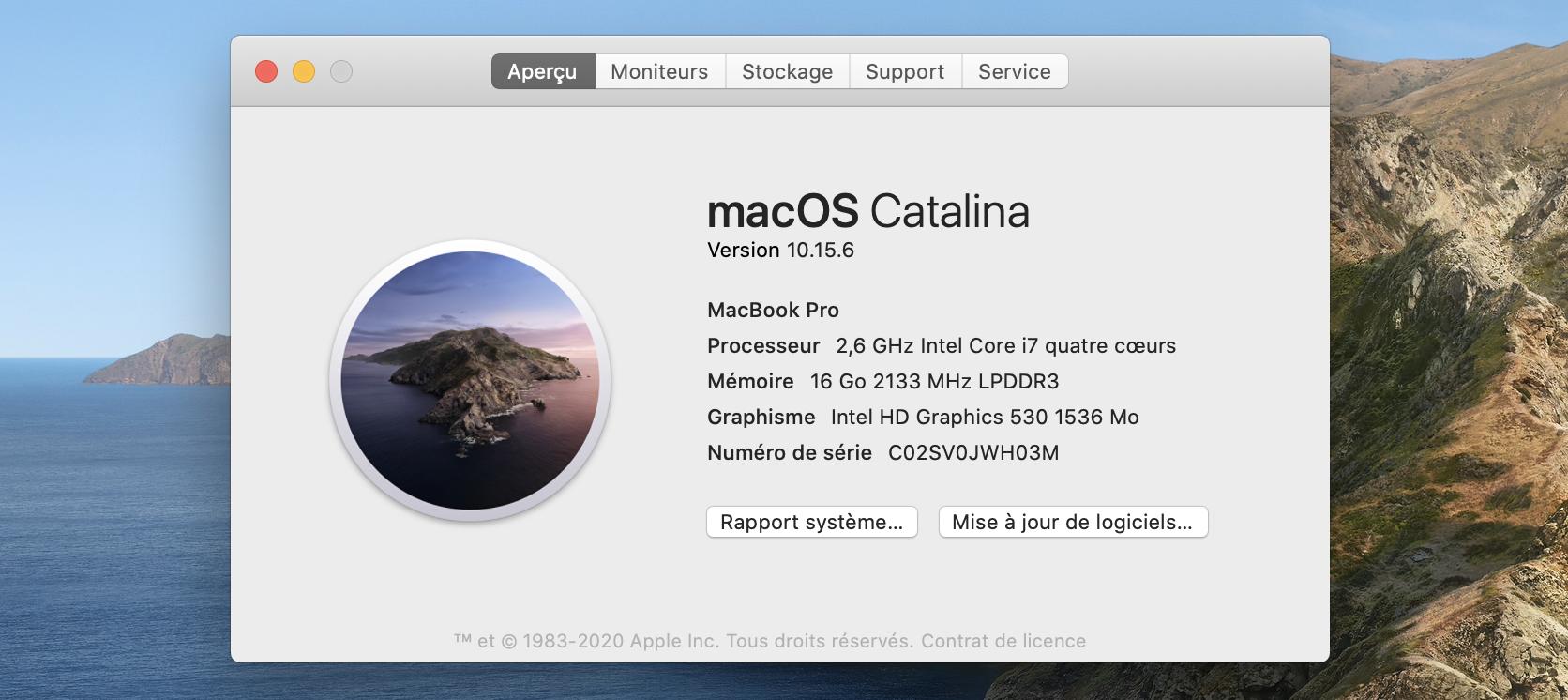Click the Apple copyright text in the footer

[683, 641]
